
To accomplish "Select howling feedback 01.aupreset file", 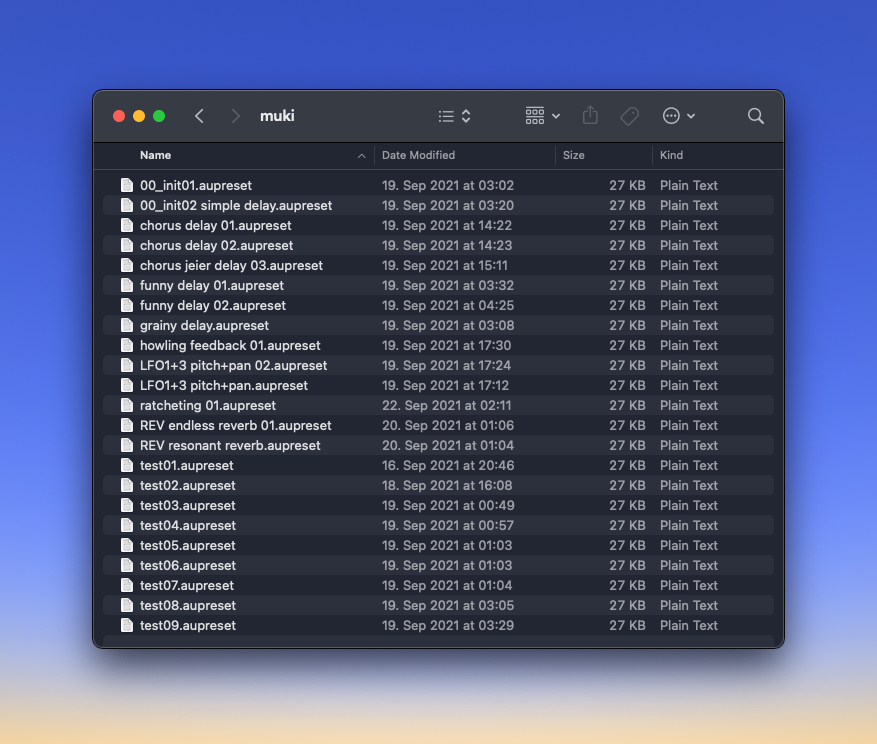I will point(230,345).
